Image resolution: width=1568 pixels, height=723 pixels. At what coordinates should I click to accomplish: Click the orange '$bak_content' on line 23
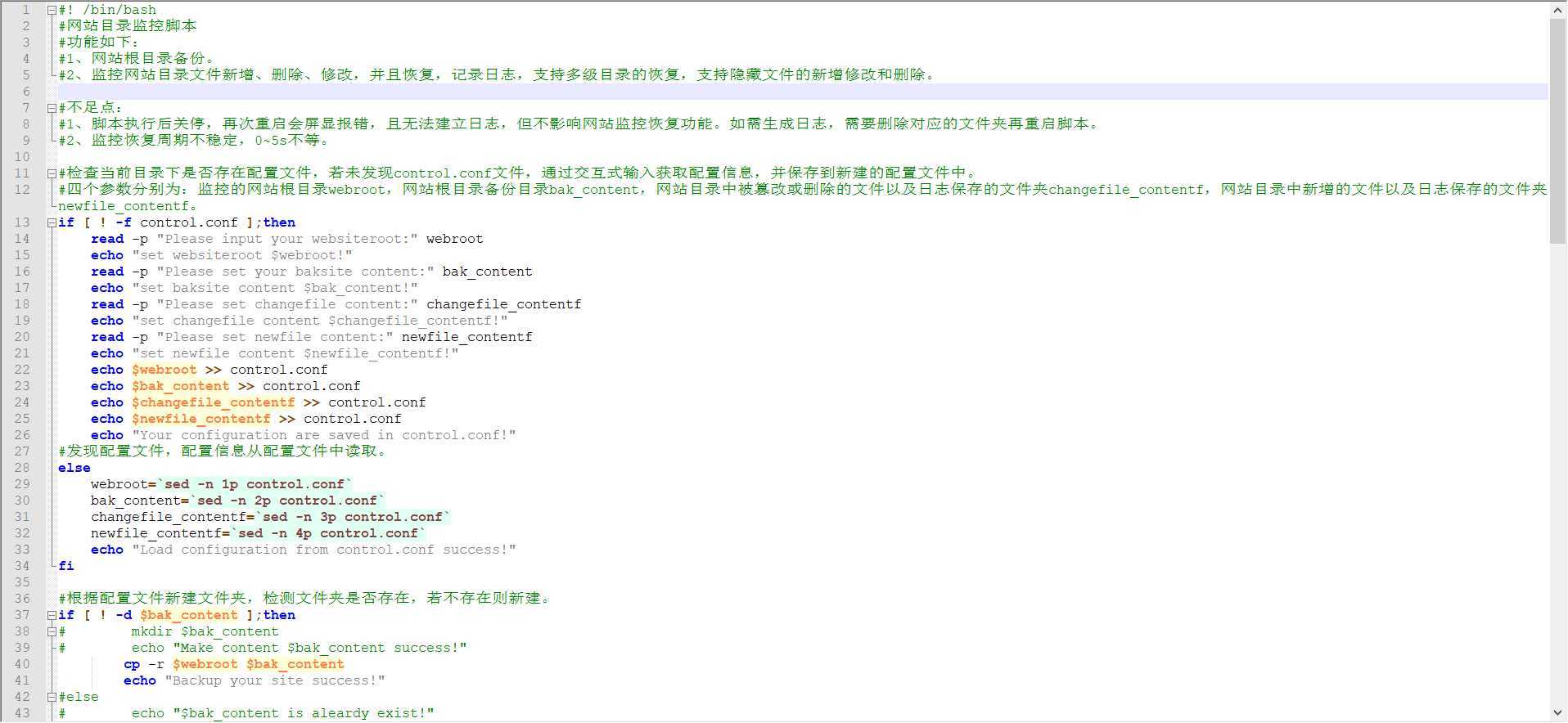(181, 386)
